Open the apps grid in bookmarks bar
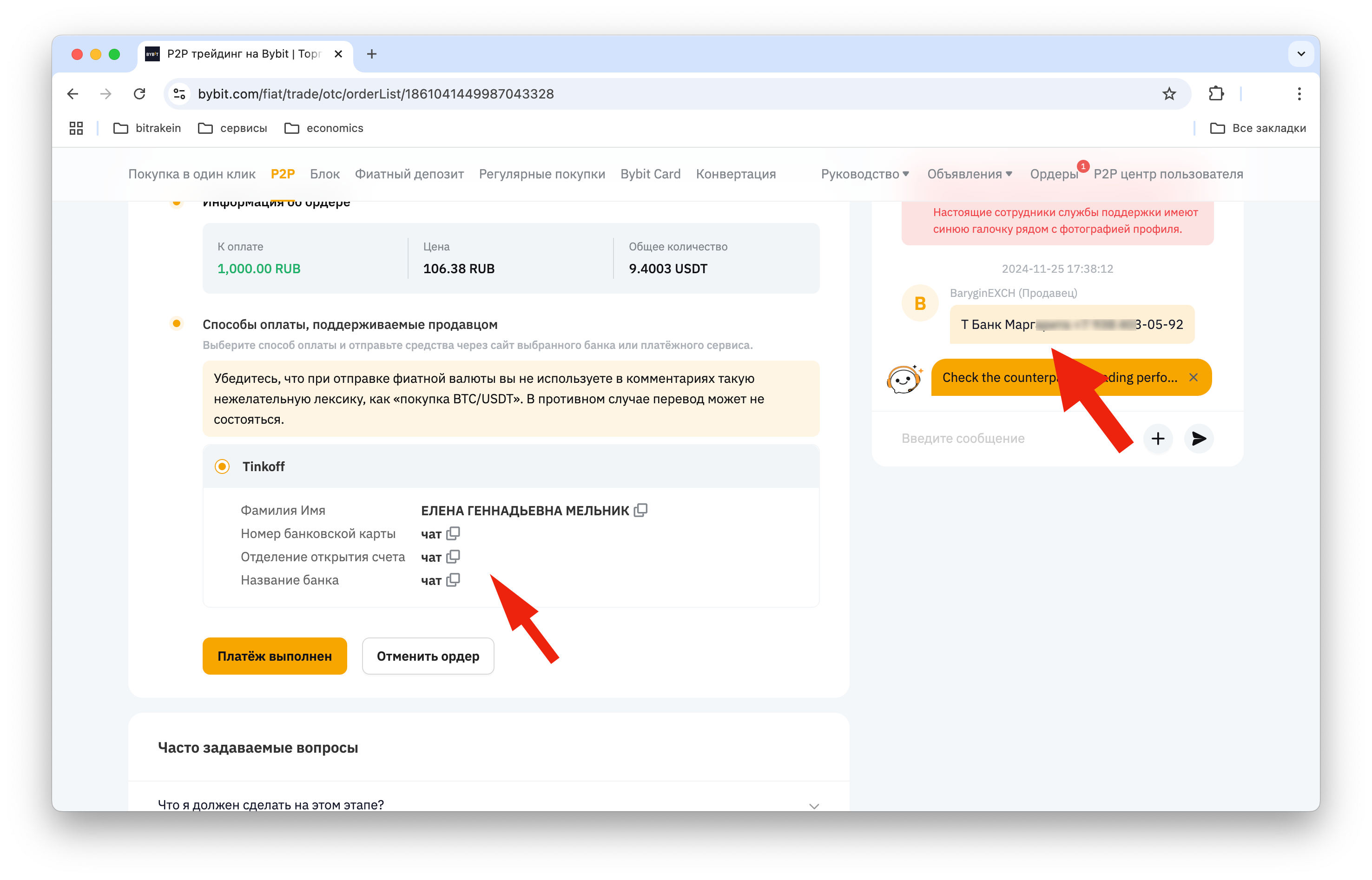This screenshot has width=1372, height=880. coord(76,128)
